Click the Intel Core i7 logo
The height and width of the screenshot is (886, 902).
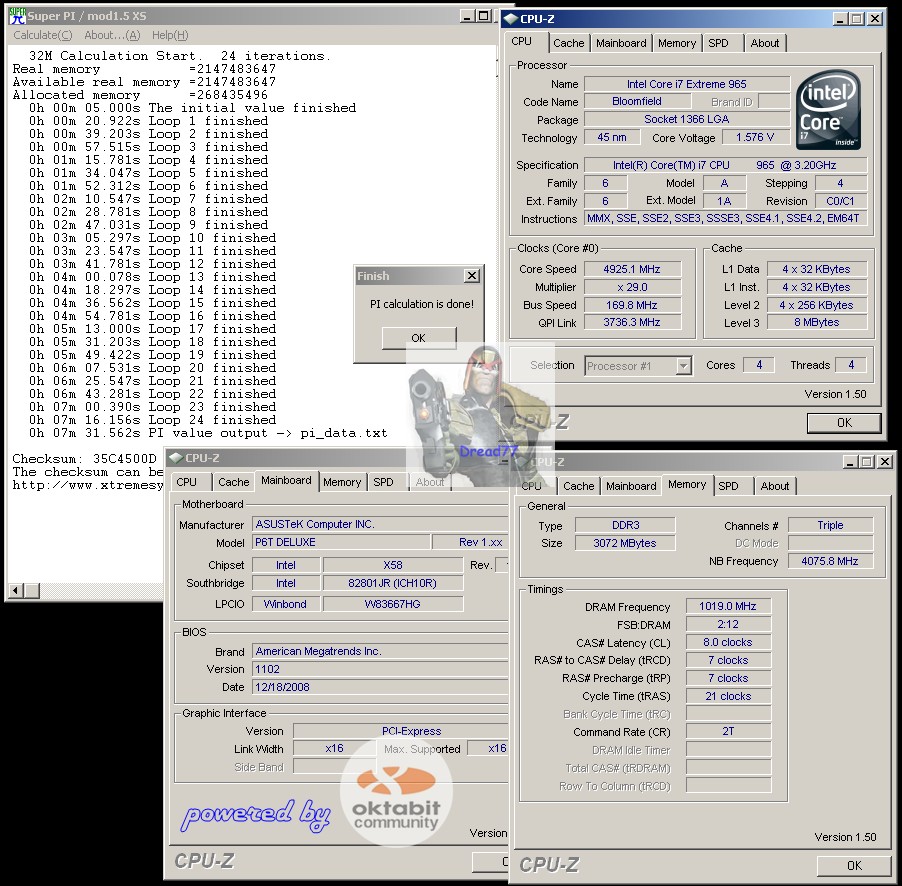[x=829, y=109]
